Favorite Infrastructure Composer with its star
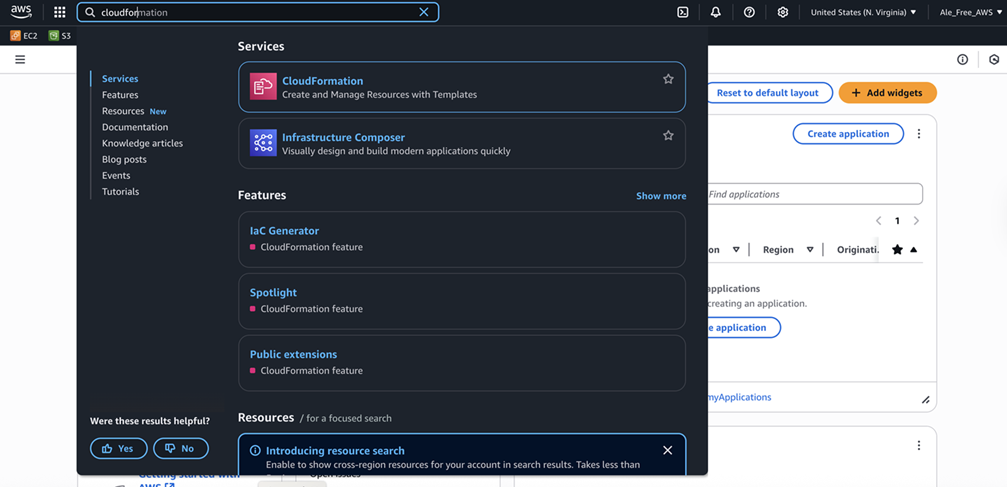The image size is (1007, 487). pyautogui.click(x=668, y=136)
